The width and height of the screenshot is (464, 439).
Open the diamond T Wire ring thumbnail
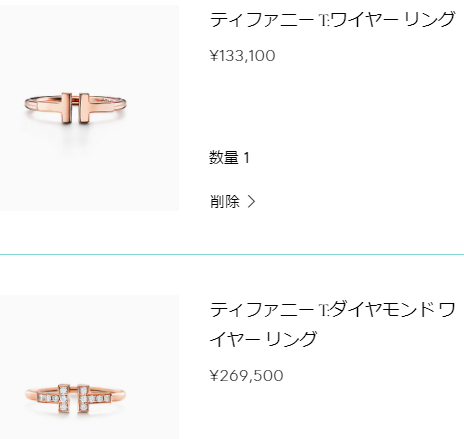pos(89,367)
